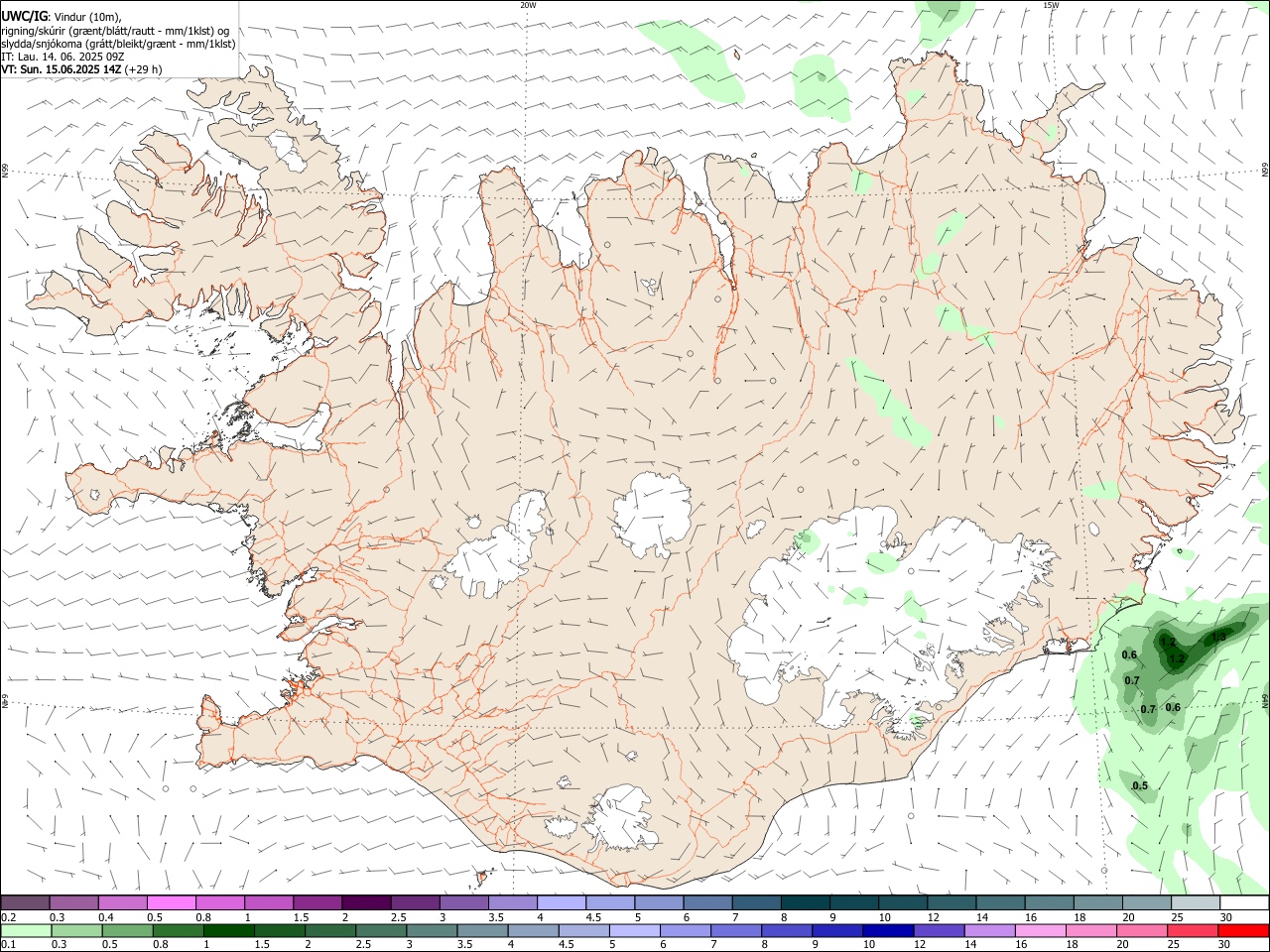Viewport: 1270px width, 952px height.
Task: Click the 20W longitude label
Action: (x=528, y=5)
